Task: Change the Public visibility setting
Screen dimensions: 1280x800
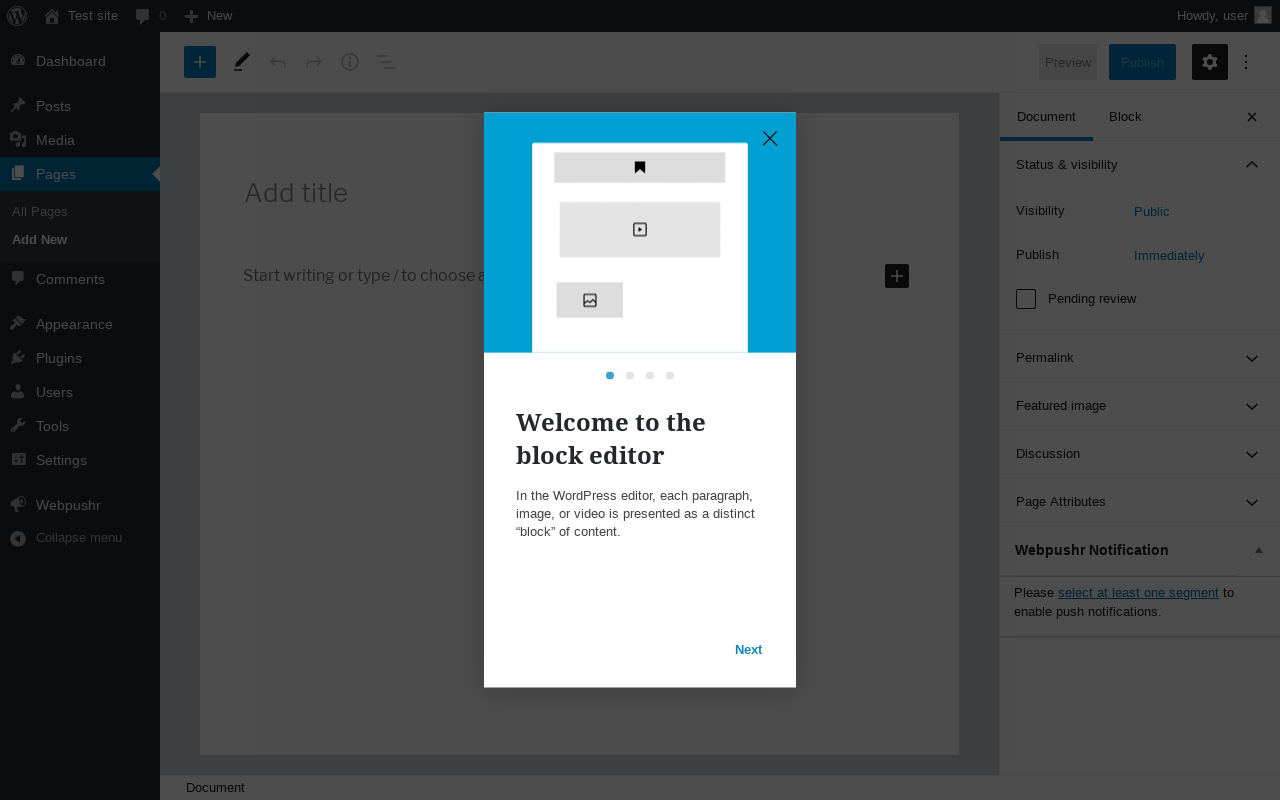Action: coord(1152,212)
